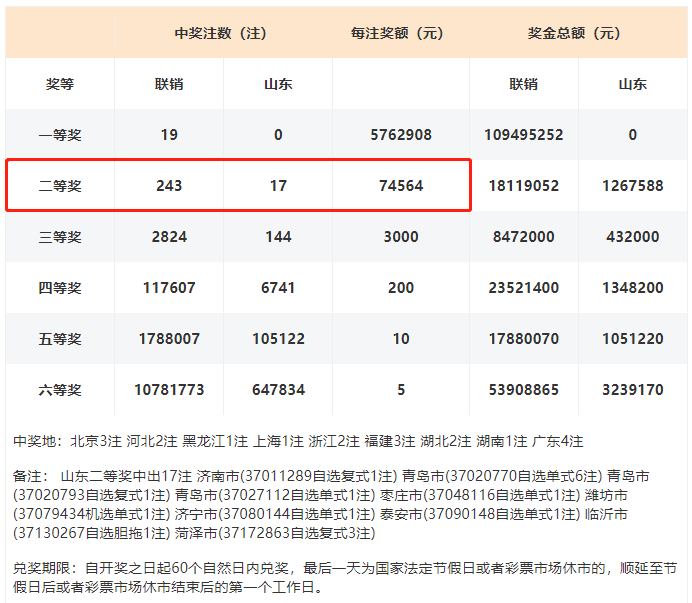
Task: Click the total prize value 109495252
Action: click(x=523, y=135)
